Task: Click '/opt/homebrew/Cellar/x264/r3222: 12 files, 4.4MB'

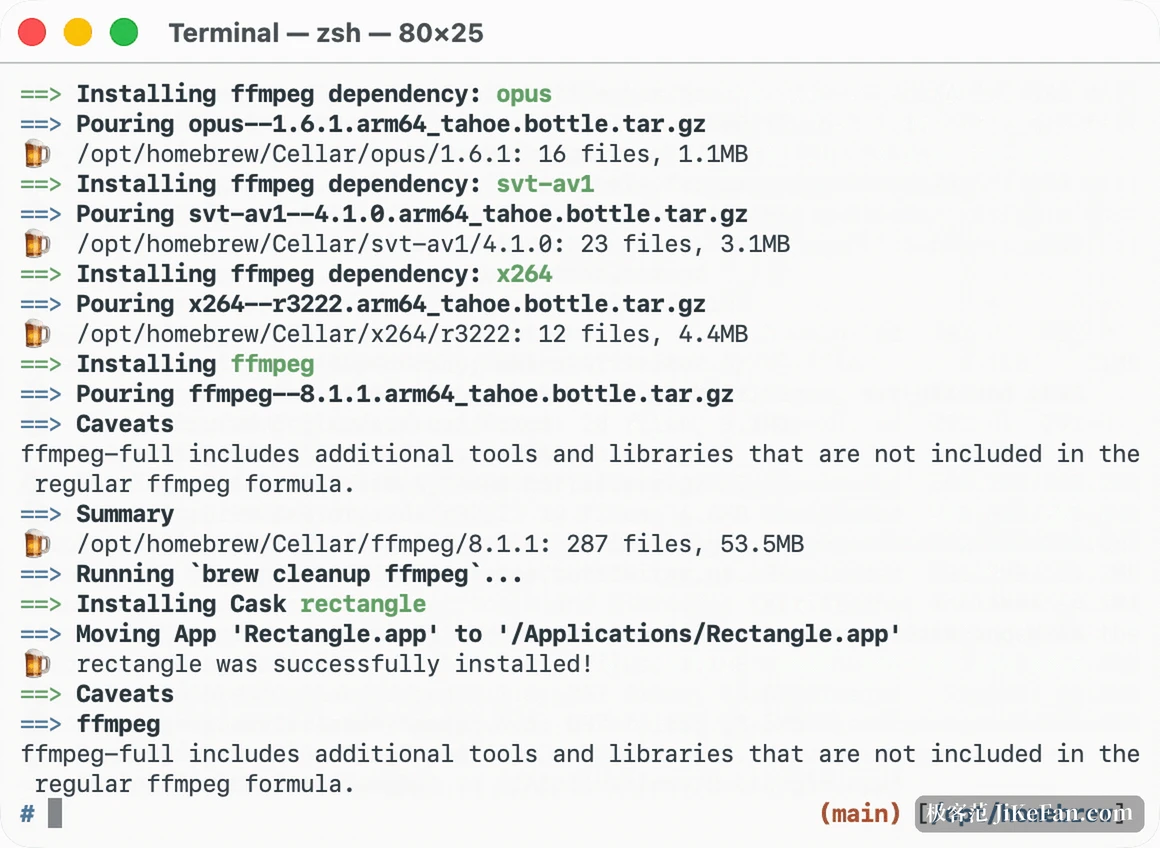Action: click(x=412, y=334)
